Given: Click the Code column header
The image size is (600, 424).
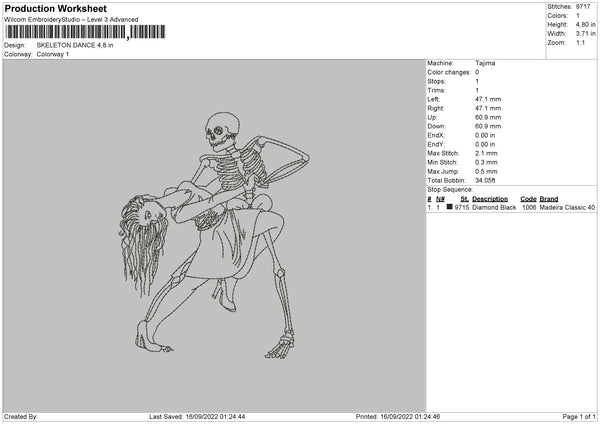Looking at the screenshot, I should tap(528, 199).
